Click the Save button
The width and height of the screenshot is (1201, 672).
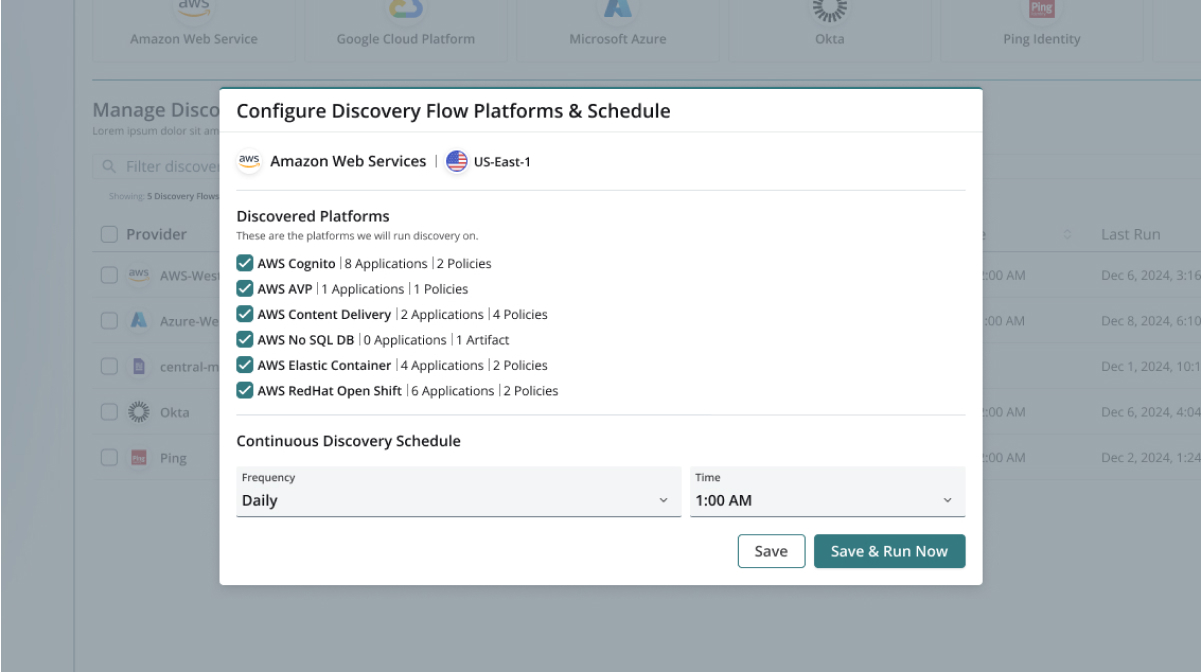tap(771, 551)
